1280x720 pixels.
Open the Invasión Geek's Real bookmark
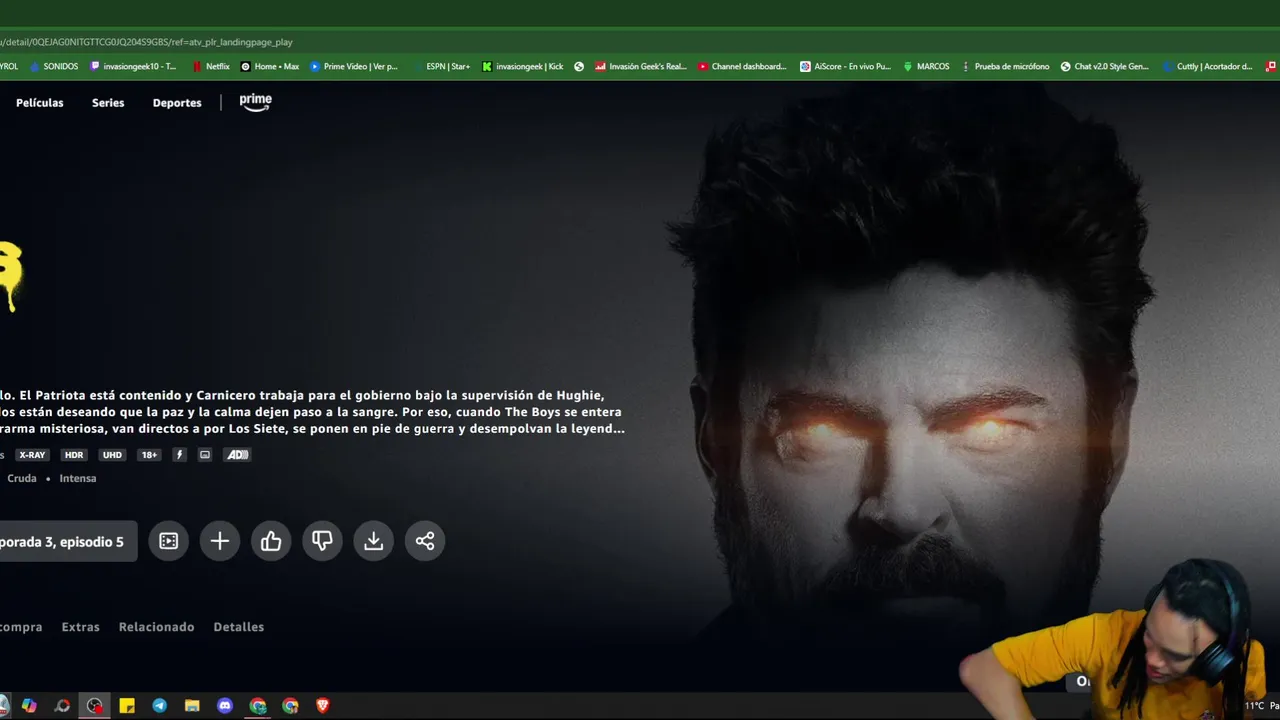[x=641, y=67]
